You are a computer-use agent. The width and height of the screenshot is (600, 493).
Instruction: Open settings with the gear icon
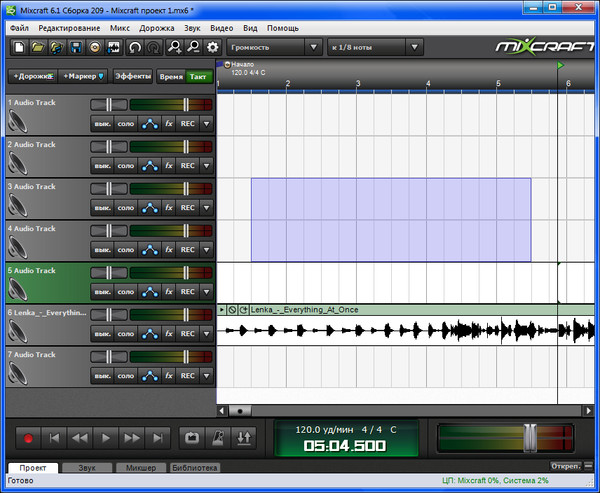click(x=212, y=47)
